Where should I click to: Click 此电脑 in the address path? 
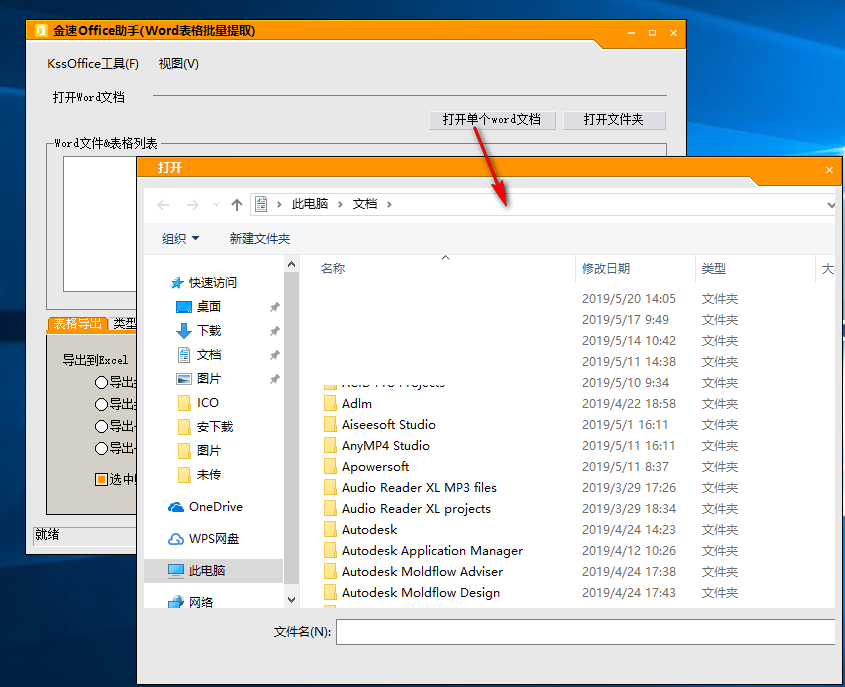[x=310, y=204]
